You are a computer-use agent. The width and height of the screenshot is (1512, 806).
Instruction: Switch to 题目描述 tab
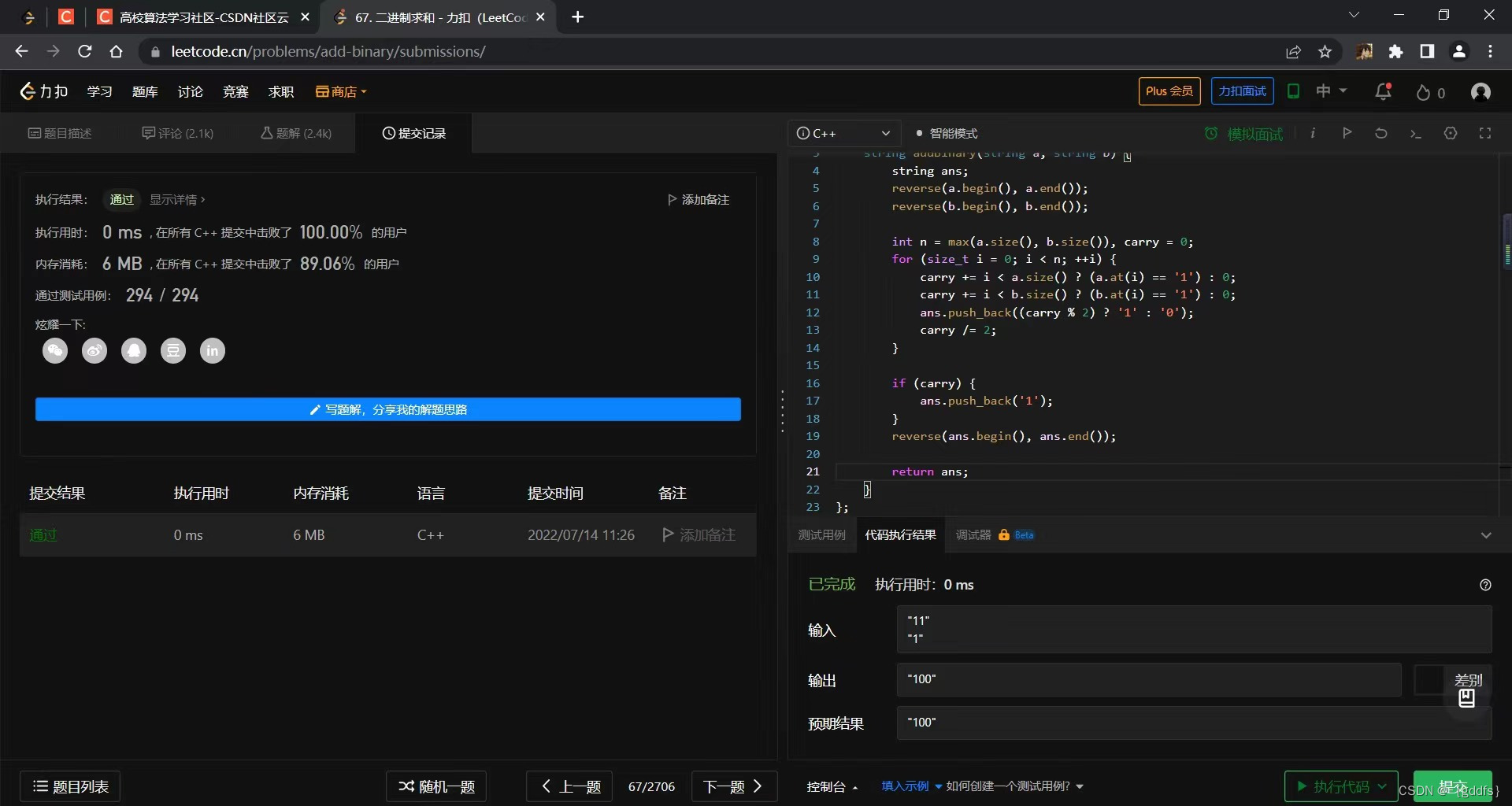tap(61, 133)
